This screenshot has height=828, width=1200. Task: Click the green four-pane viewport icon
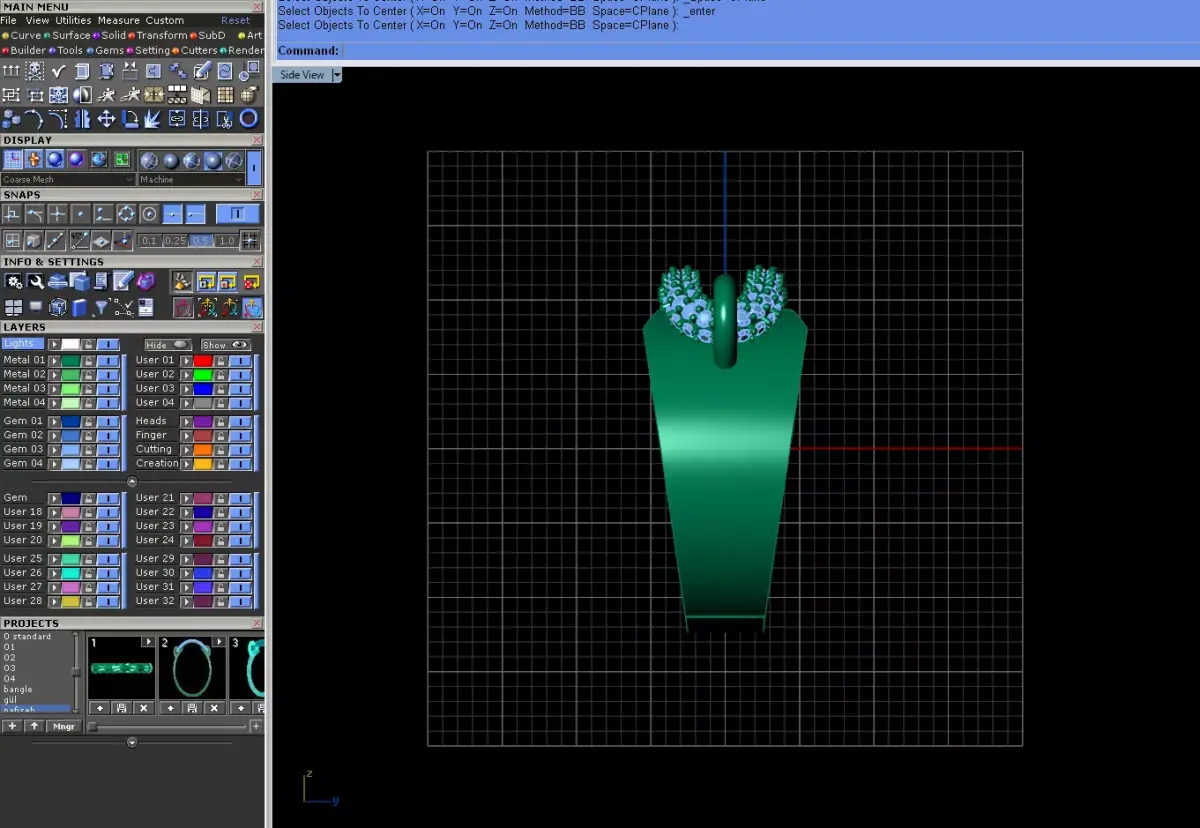tap(122, 159)
